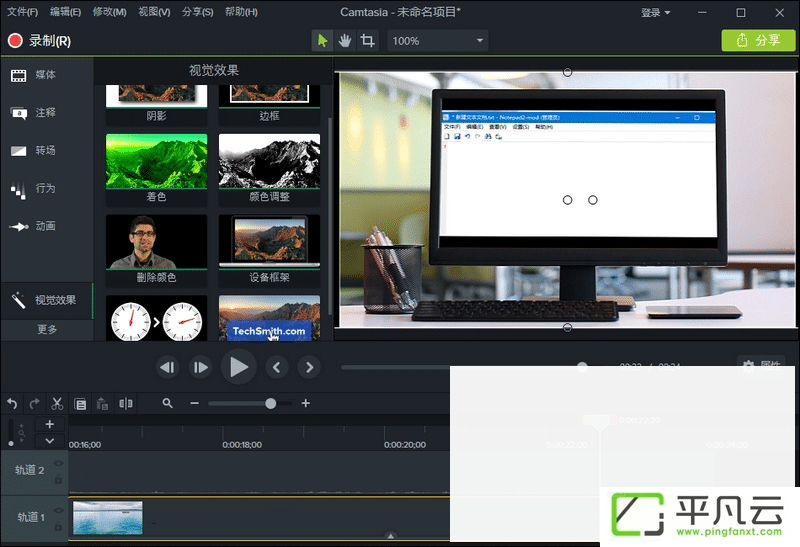Select the Clip Speed clocks effect thumbnail
The width and height of the screenshot is (800, 547).
157,318
